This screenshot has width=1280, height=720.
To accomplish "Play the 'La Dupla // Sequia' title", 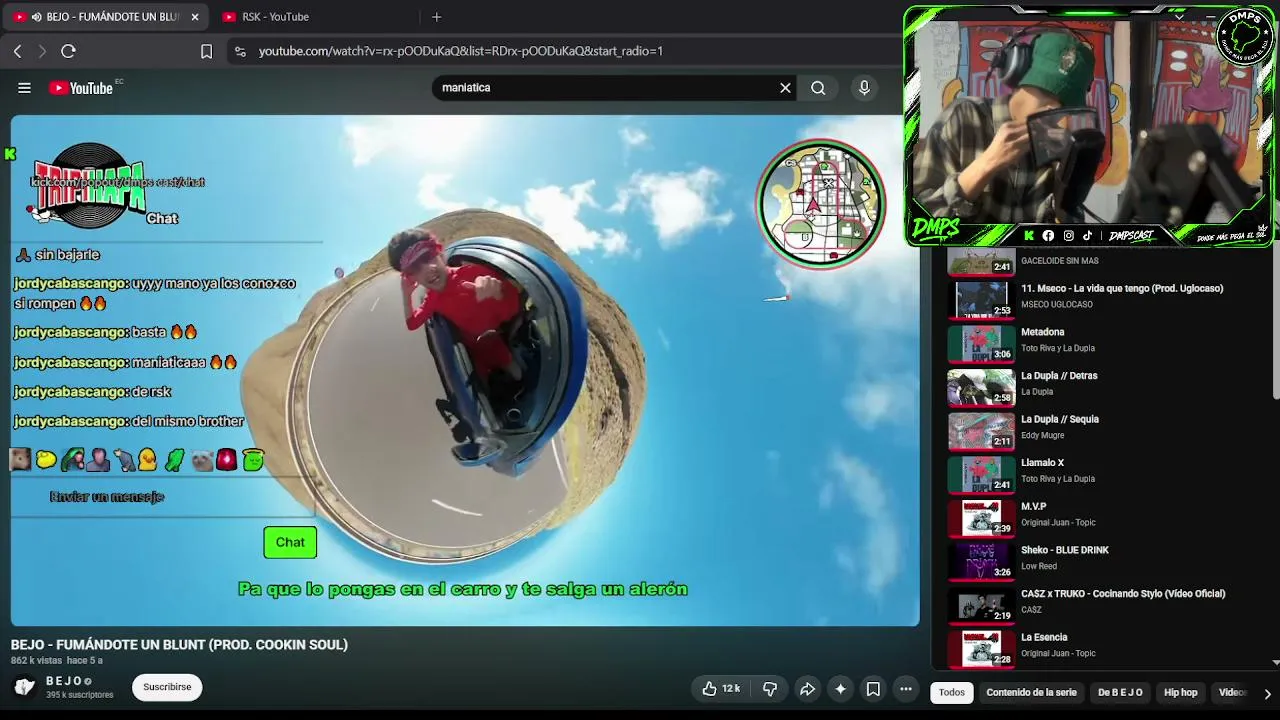I will [1060, 420].
